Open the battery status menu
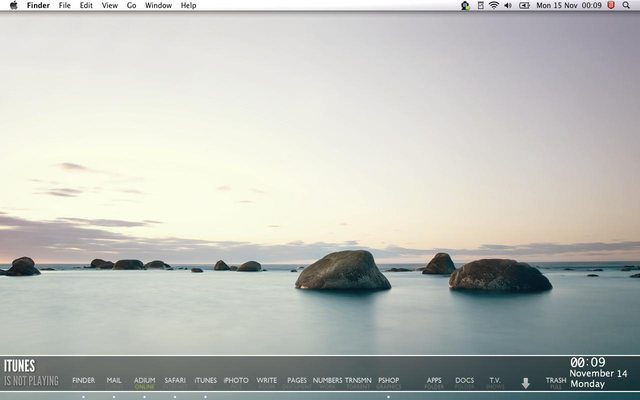The width and height of the screenshot is (640, 400). (522, 6)
